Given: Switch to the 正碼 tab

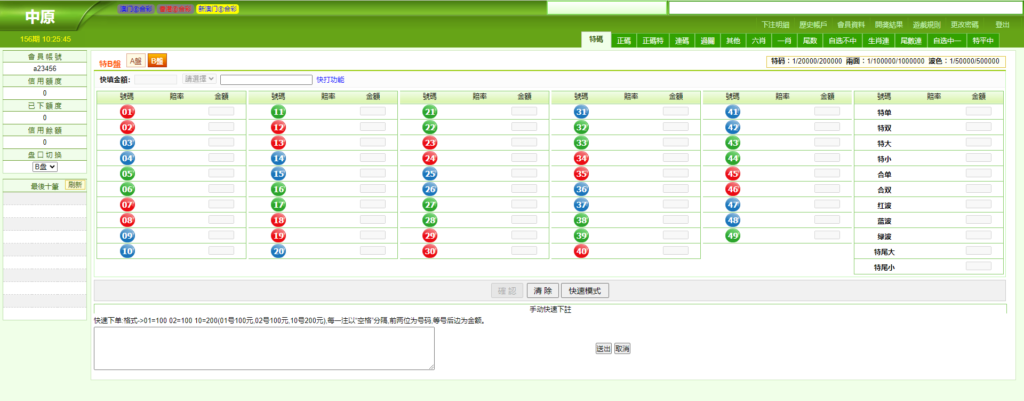Looking at the screenshot, I should point(624,40).
